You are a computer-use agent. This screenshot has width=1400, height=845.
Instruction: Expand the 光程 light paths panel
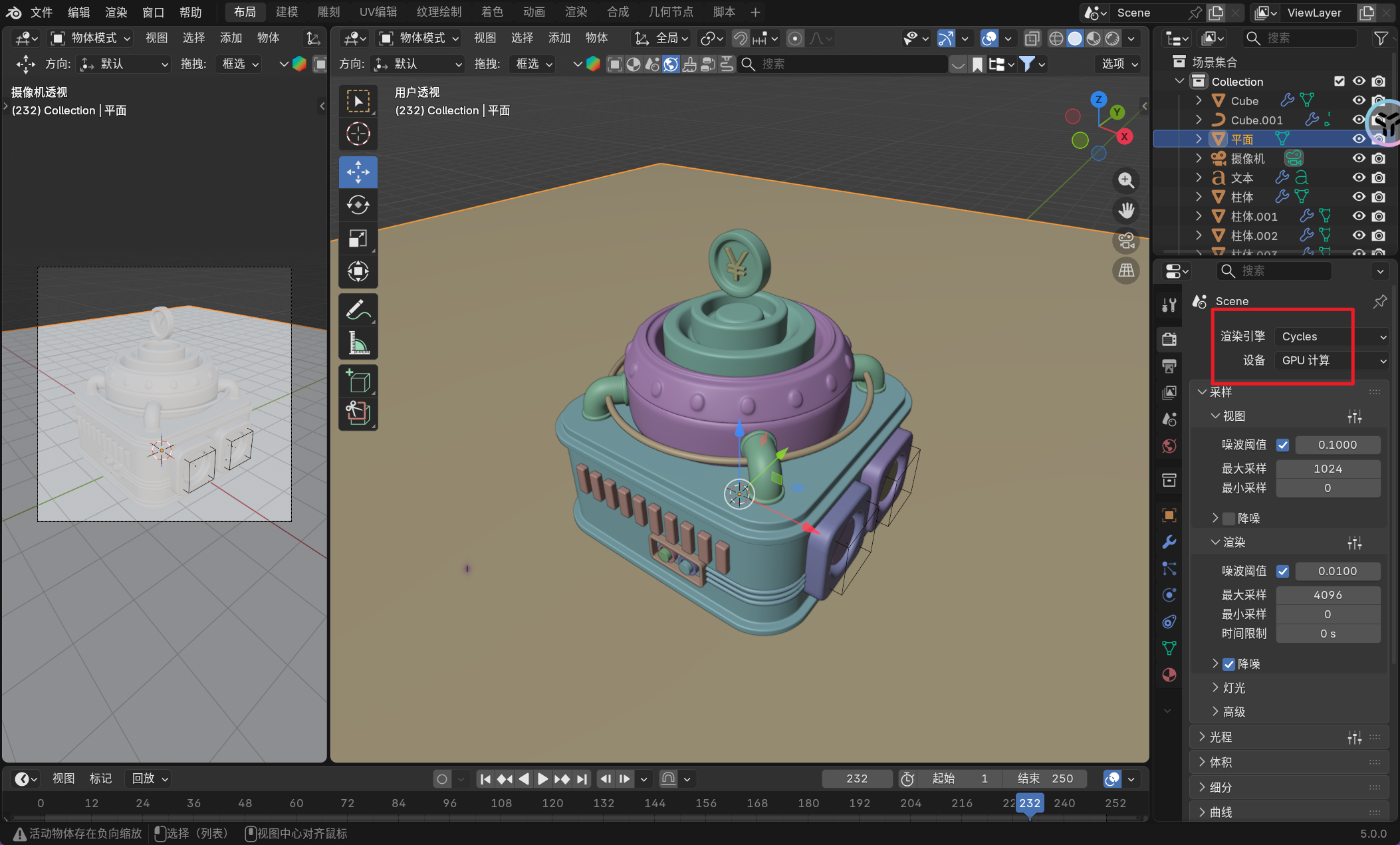1221,737
